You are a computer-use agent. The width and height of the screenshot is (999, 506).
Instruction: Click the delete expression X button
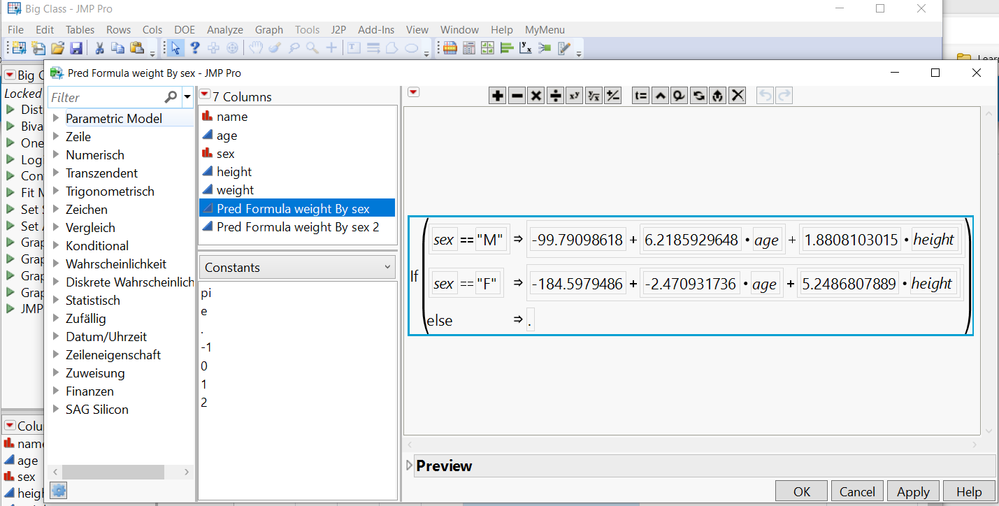point(737,95)
